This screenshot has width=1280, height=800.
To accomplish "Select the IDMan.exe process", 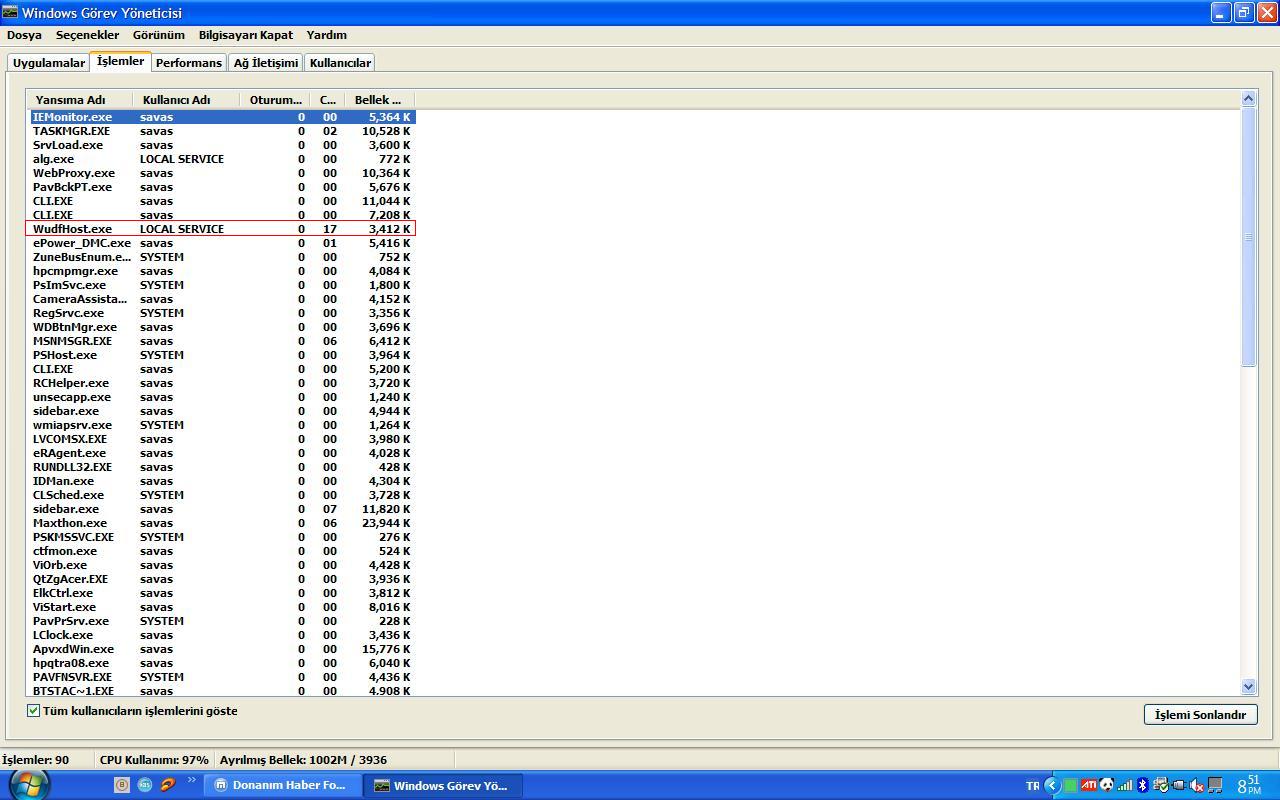I will (x=221, y=481).
